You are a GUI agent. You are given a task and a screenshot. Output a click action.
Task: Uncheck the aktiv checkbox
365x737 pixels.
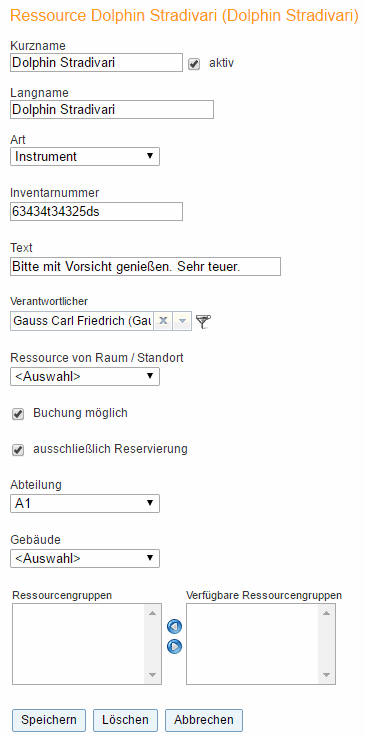pos(194,64)
